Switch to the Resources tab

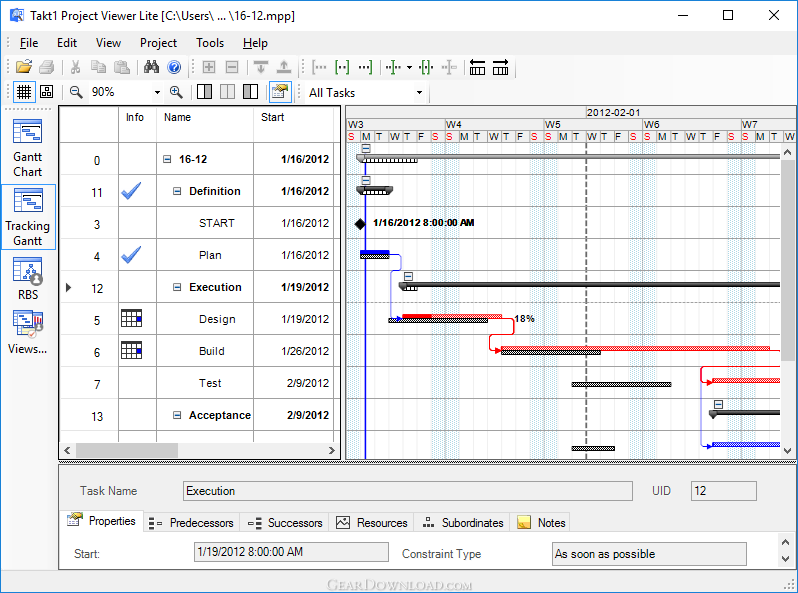(372, 523)
